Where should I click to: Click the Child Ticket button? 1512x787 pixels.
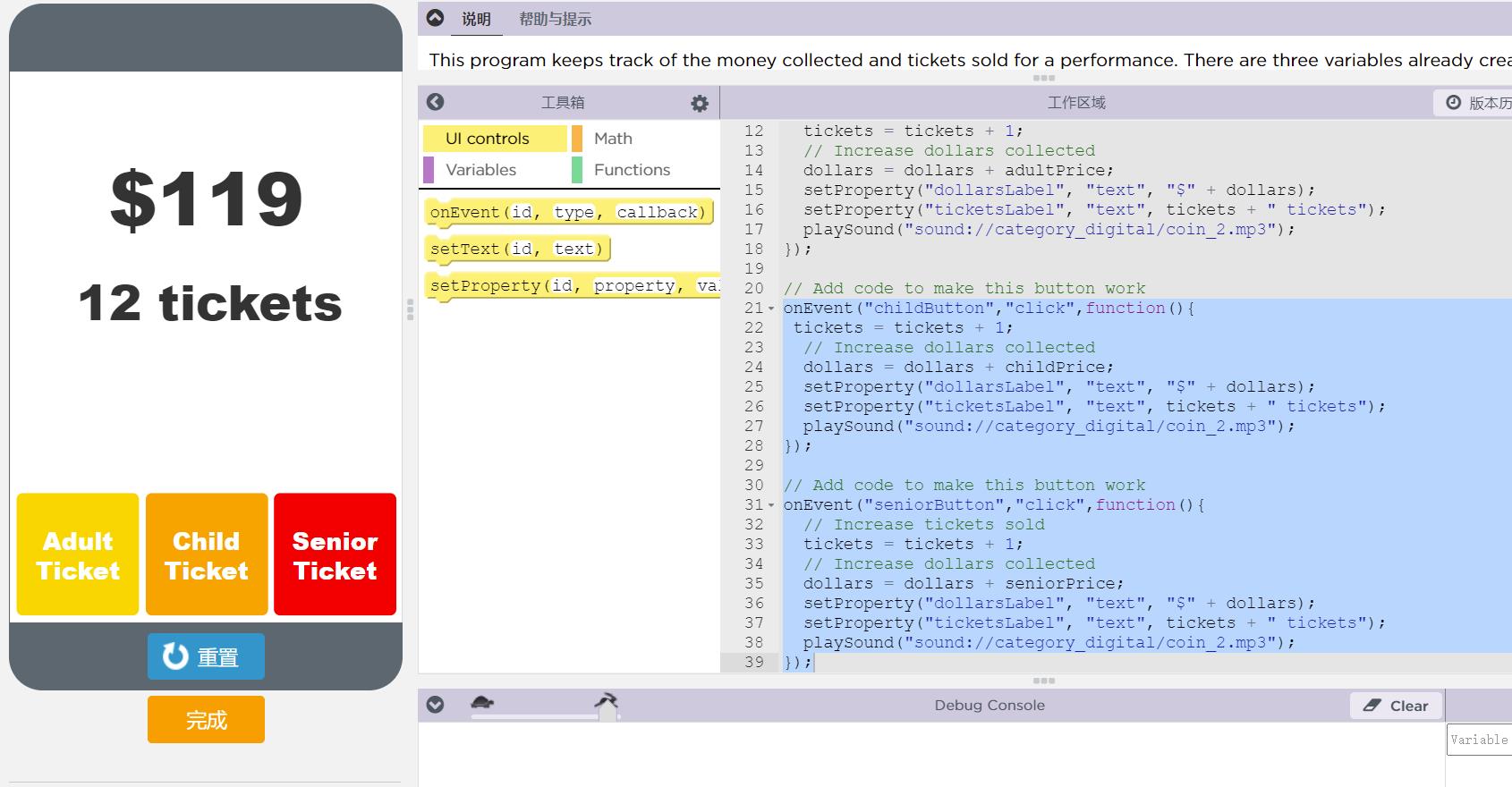click(x=207, y=554)
